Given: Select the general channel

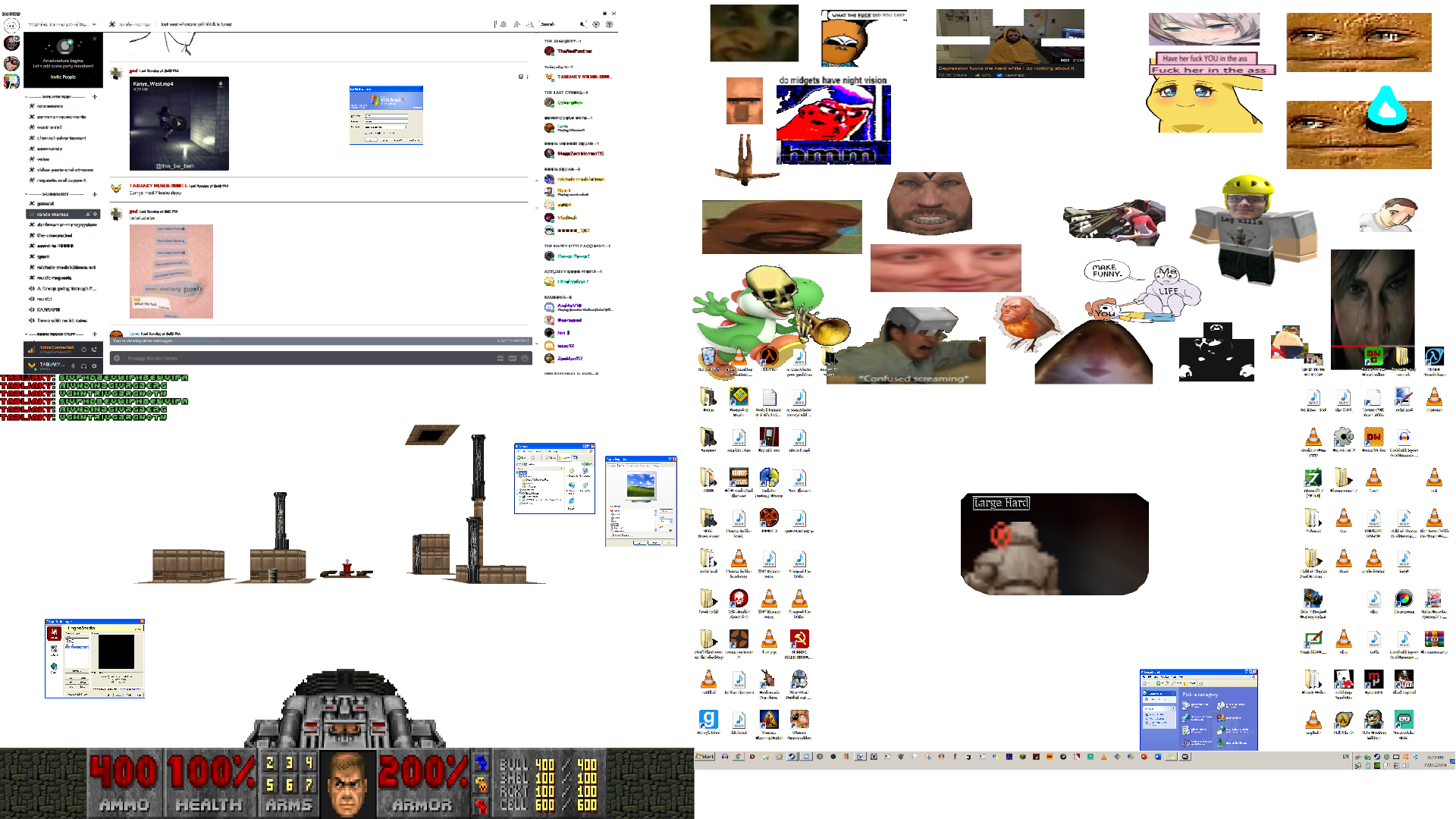Looking at the screenshot, I should pos(63,204).
